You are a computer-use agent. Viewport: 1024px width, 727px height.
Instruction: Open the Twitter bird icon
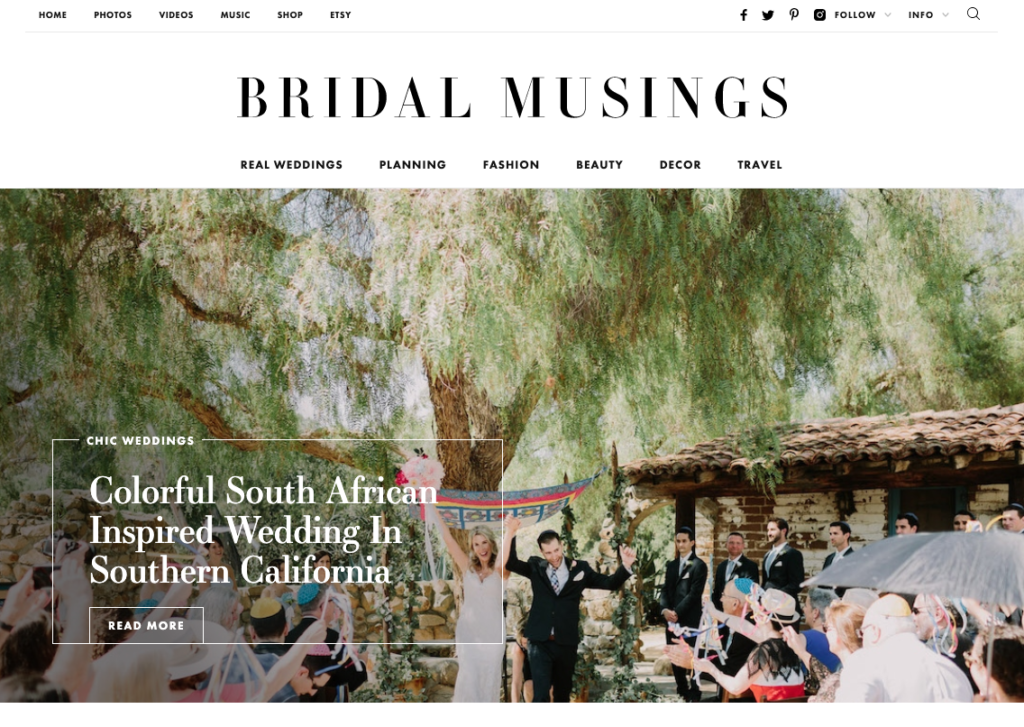[768, 15]
